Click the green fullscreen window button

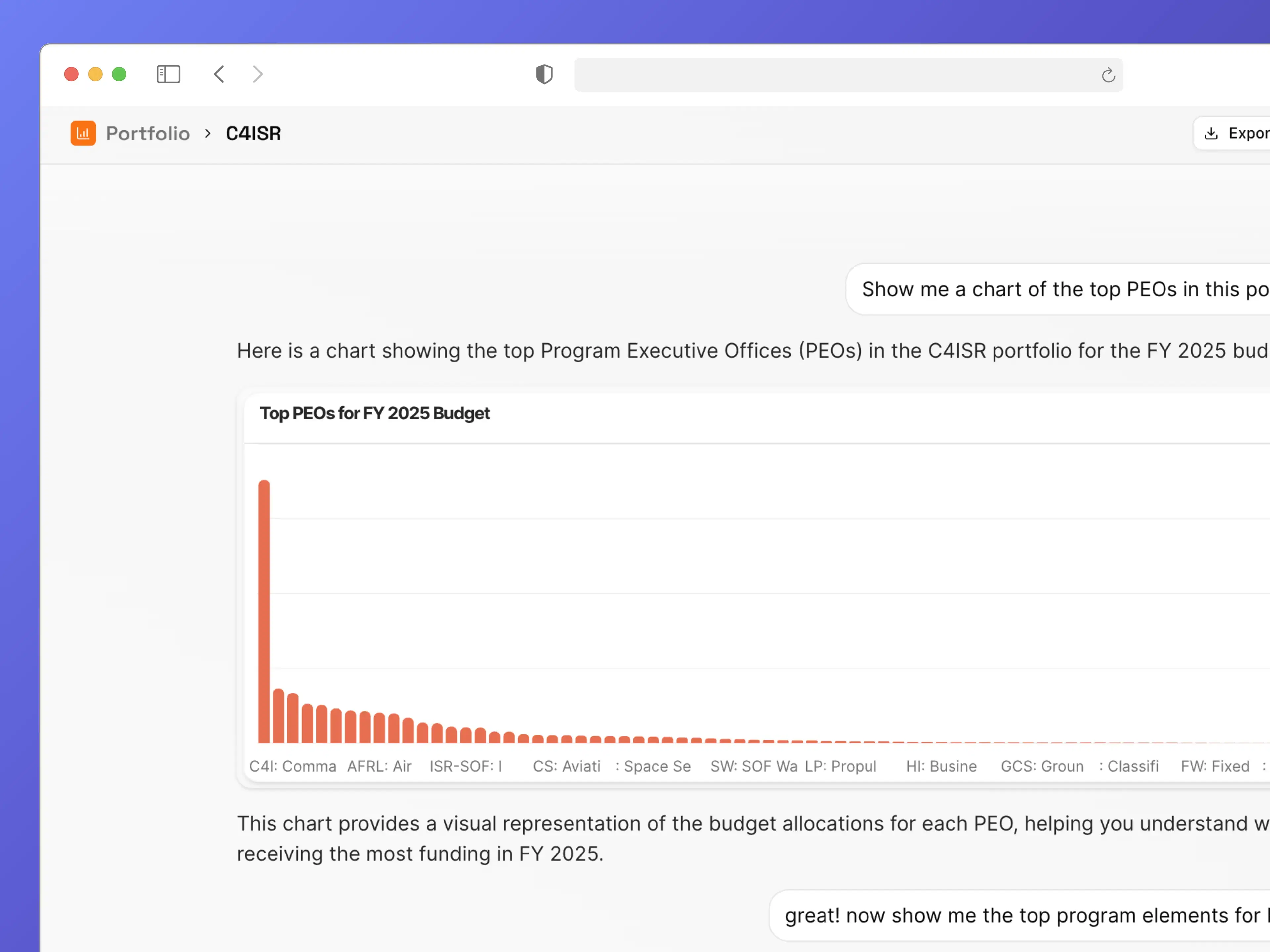(119, 74)
